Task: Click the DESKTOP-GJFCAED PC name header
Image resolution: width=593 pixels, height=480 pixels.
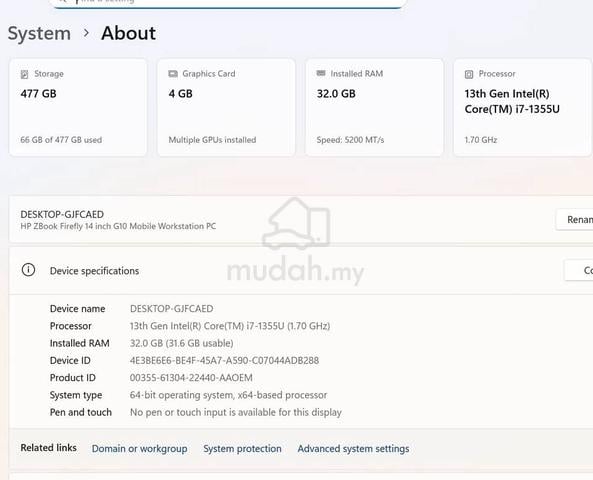Action: 62,214
